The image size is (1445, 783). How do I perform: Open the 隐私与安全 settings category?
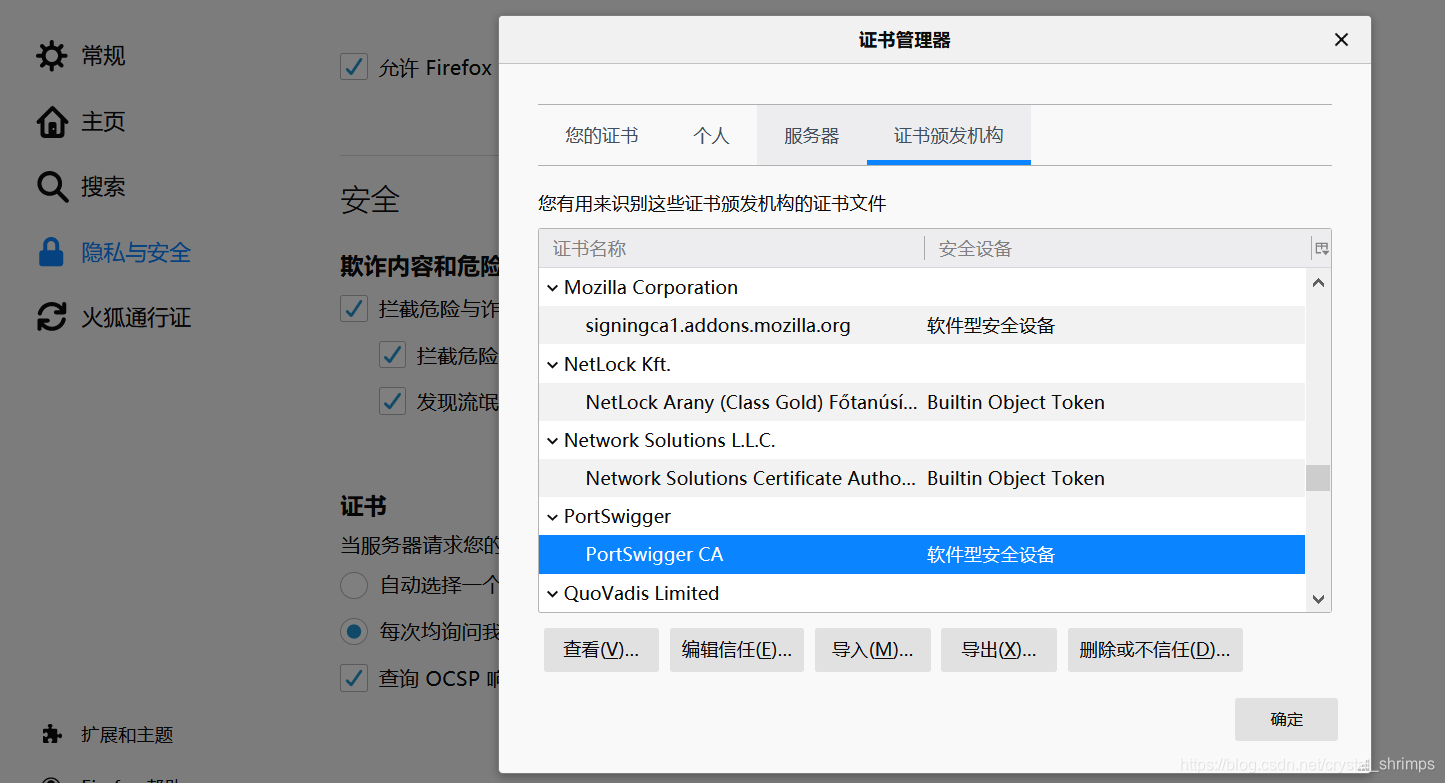pos(136,253)
